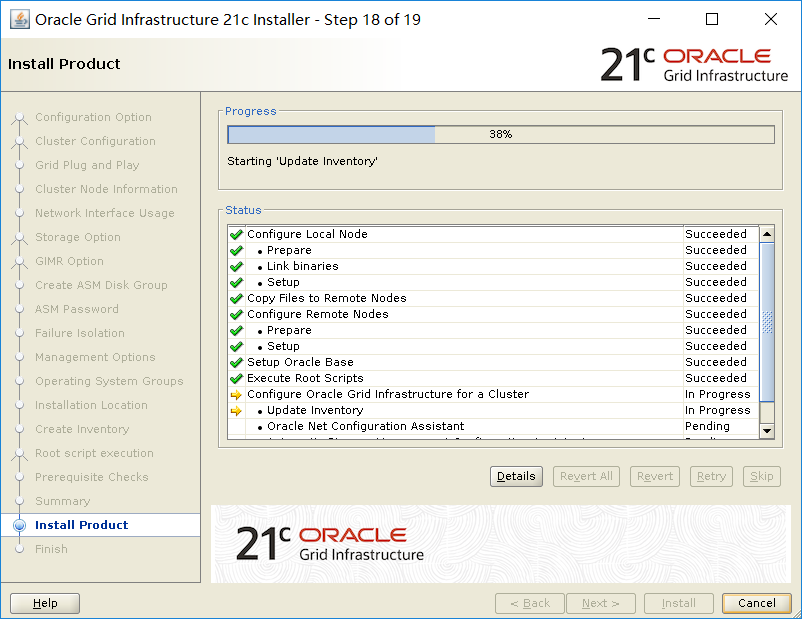Click the Next button
The height and width of the screenshot is (619, 802).
click(x=600, y=603)
